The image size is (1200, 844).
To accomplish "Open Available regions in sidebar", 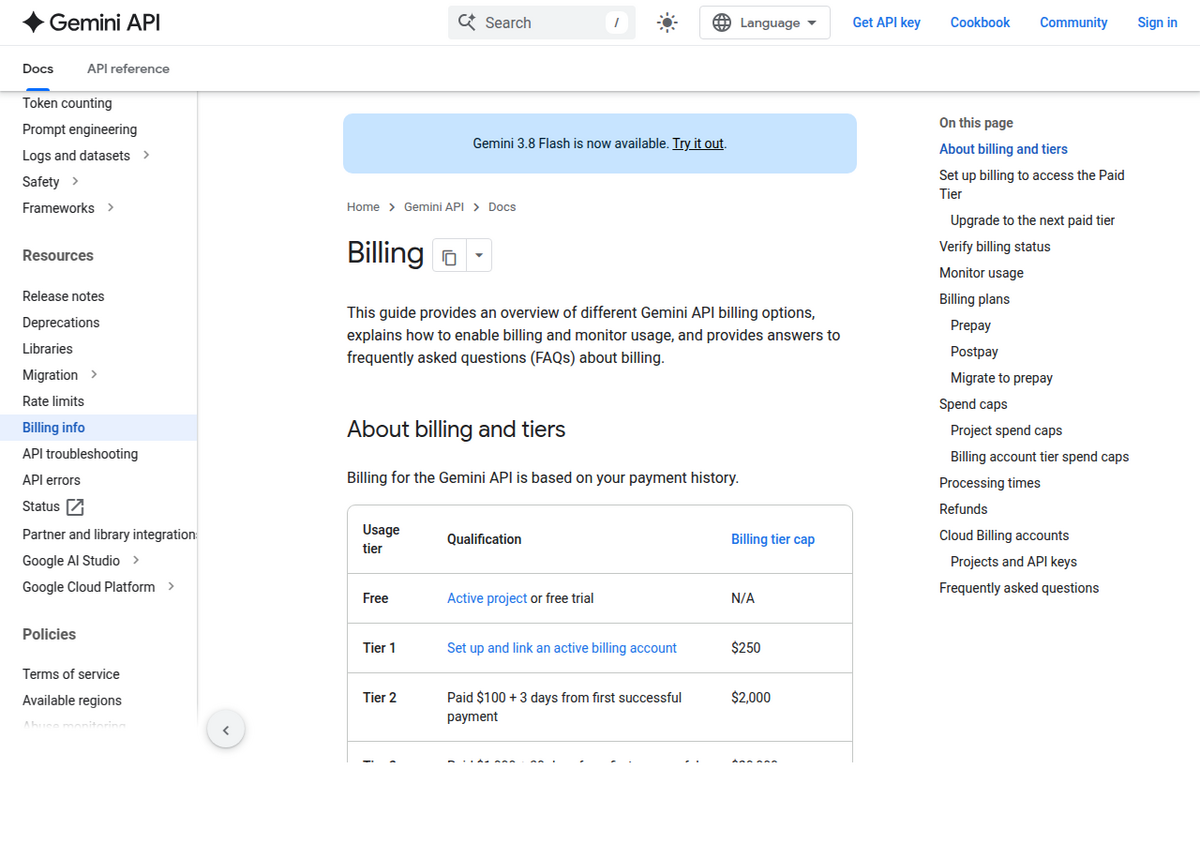I will (x=72, y=700).
